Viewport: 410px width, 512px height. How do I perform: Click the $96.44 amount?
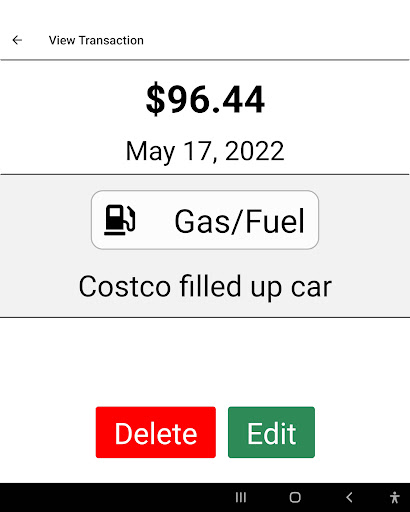click(205, 100)
